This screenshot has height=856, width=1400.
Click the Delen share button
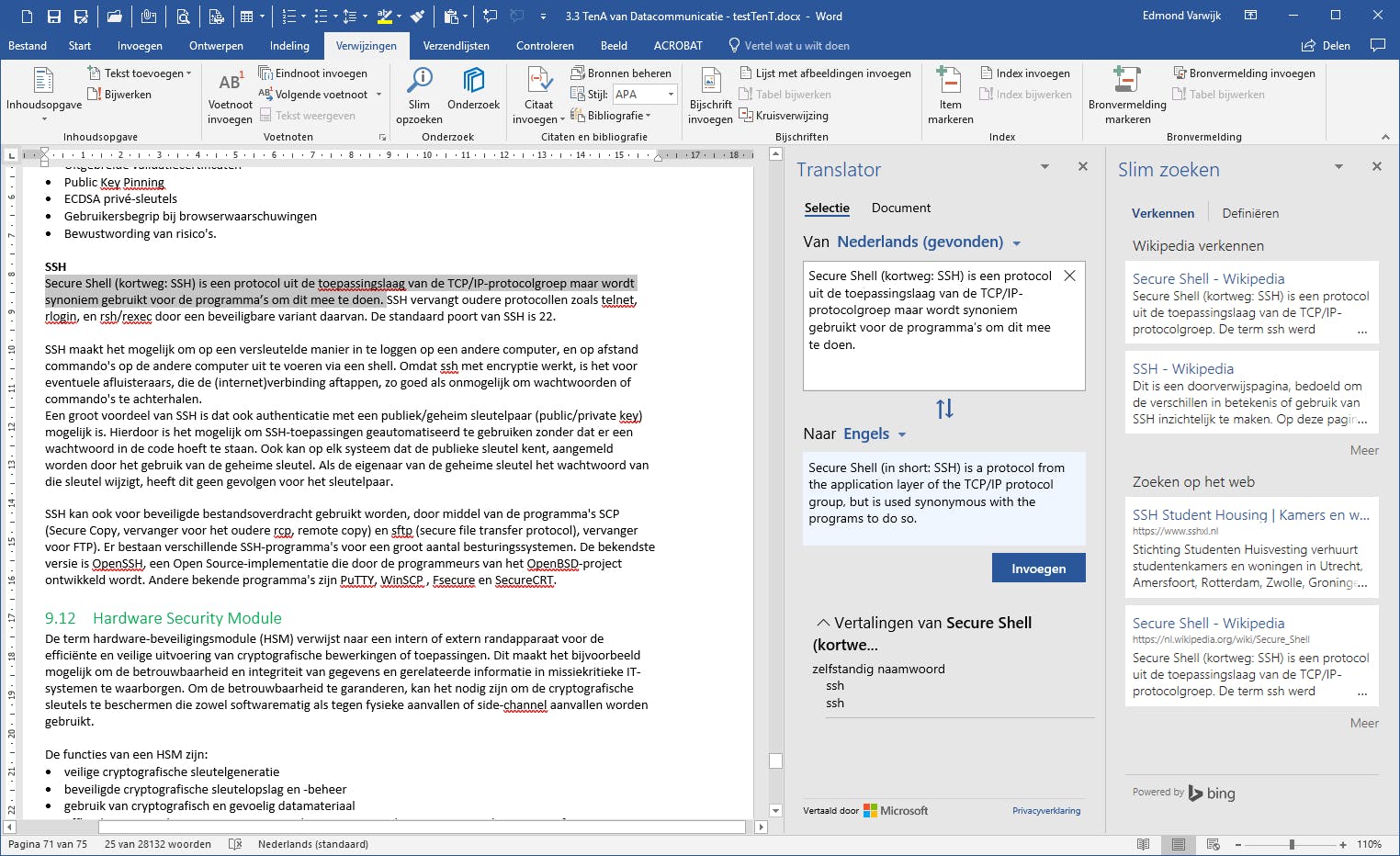(x=1326, y=46)
